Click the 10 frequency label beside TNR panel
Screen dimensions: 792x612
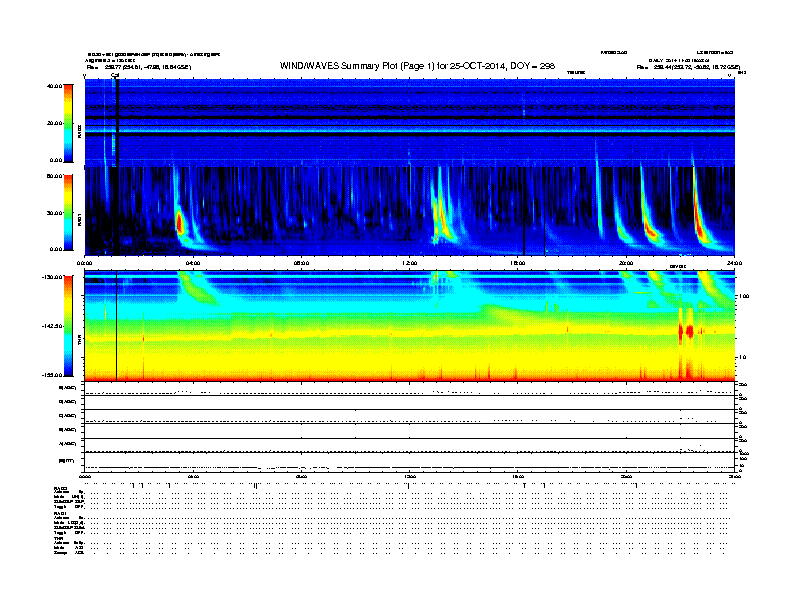pyautogui.click(x=743, y=357)
